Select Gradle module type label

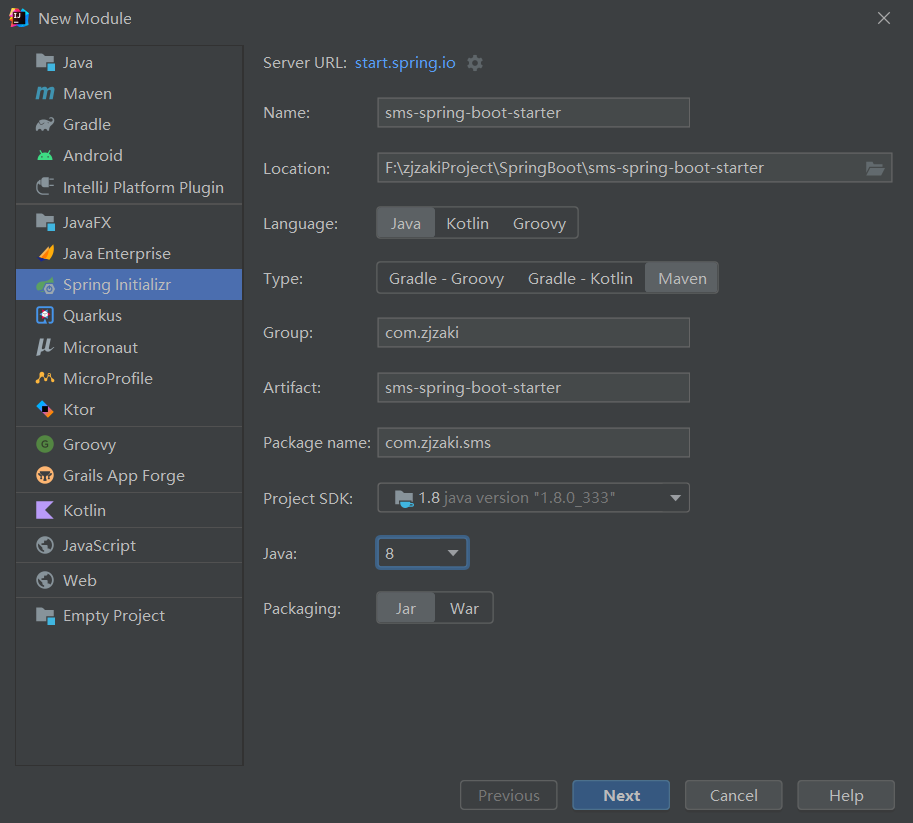pyautogui.click(x=87, y=125)
